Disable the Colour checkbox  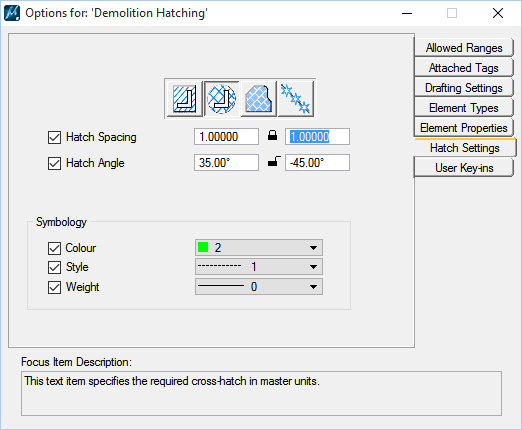click(54, 248)
